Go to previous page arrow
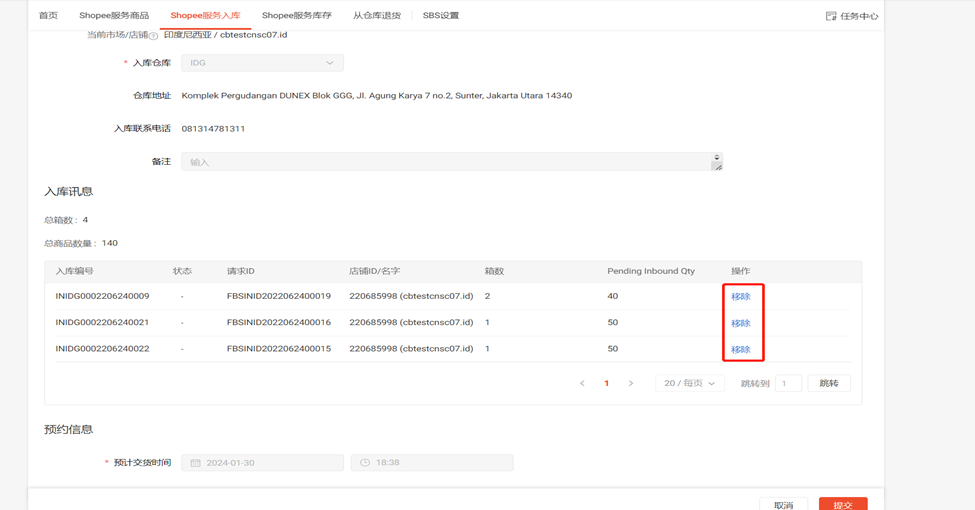 (582, 384)
